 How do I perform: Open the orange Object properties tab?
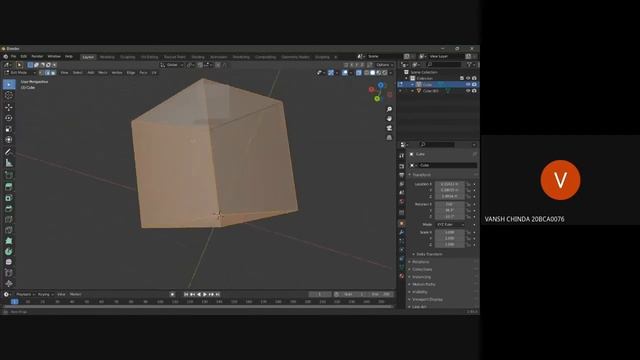pyautogui.click(x=402, y=223)
